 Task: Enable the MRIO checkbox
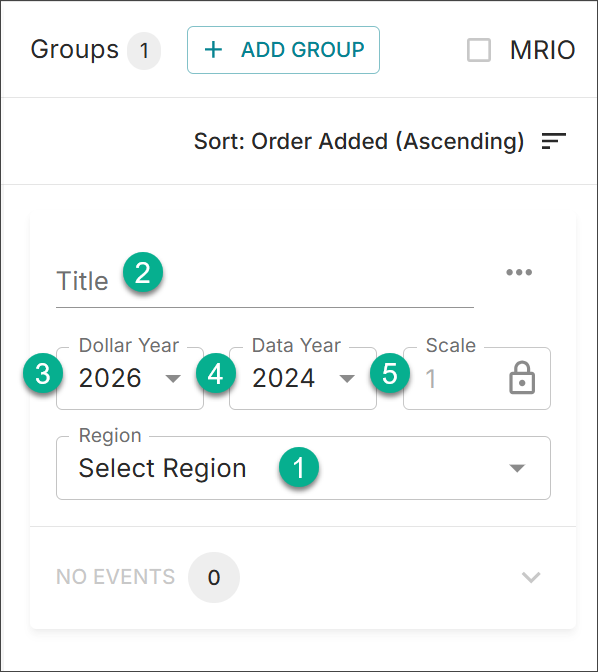[479, 50]
